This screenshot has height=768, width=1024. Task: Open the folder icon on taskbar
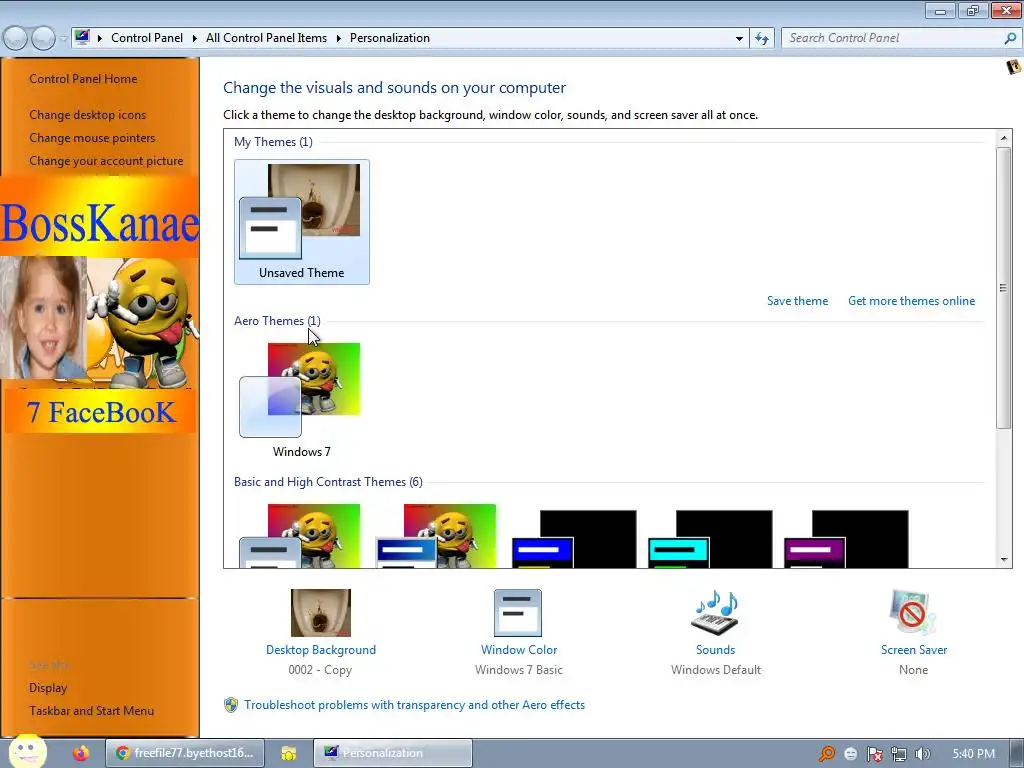pos(289,753)
